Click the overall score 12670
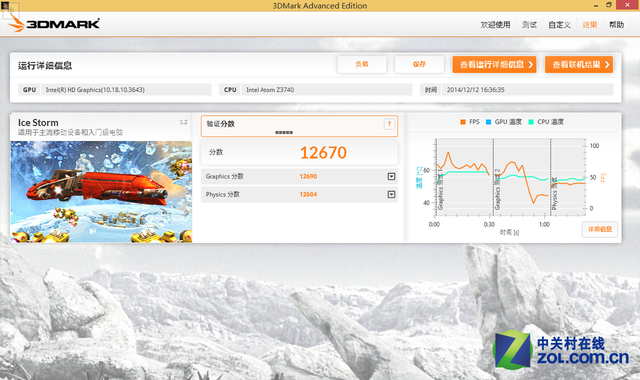 [323, 153]
